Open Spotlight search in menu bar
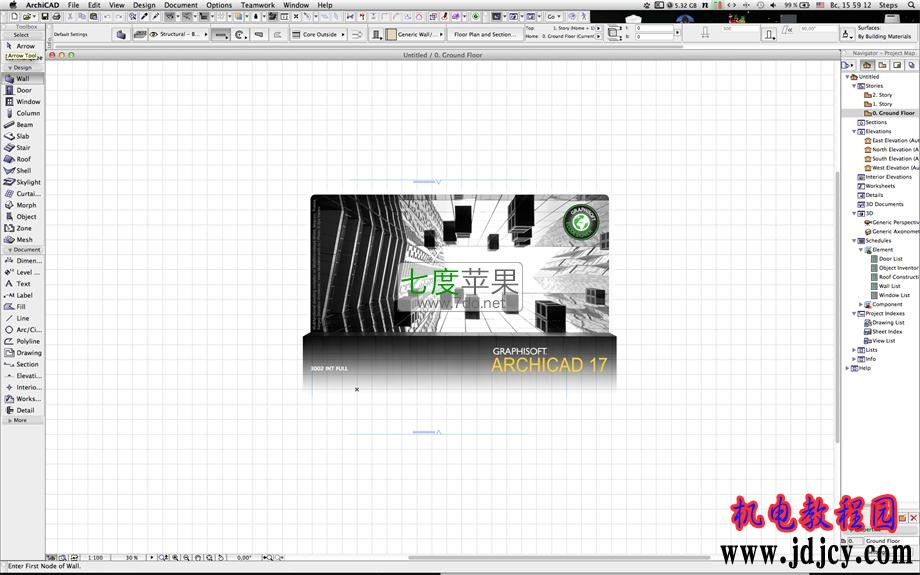 912,5
